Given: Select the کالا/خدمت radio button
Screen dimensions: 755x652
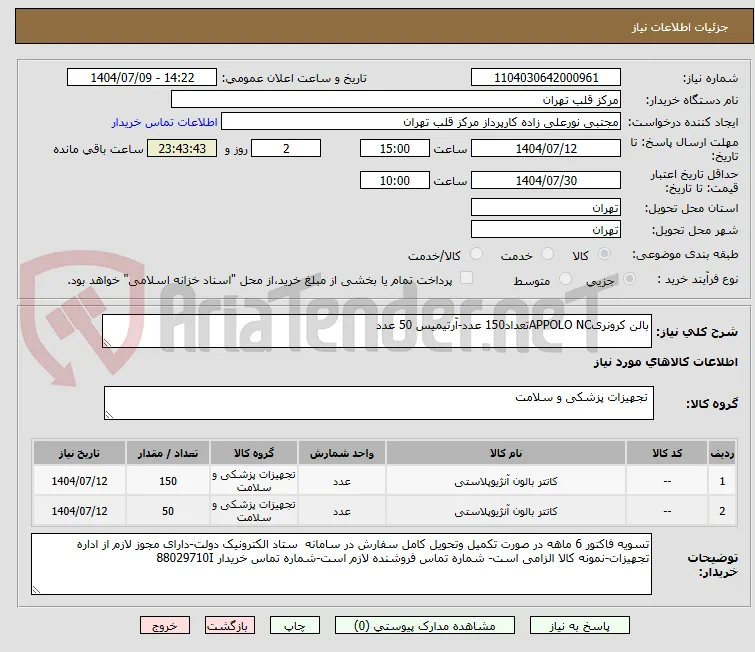Looking at the screenshot, I should pos(476,254).
